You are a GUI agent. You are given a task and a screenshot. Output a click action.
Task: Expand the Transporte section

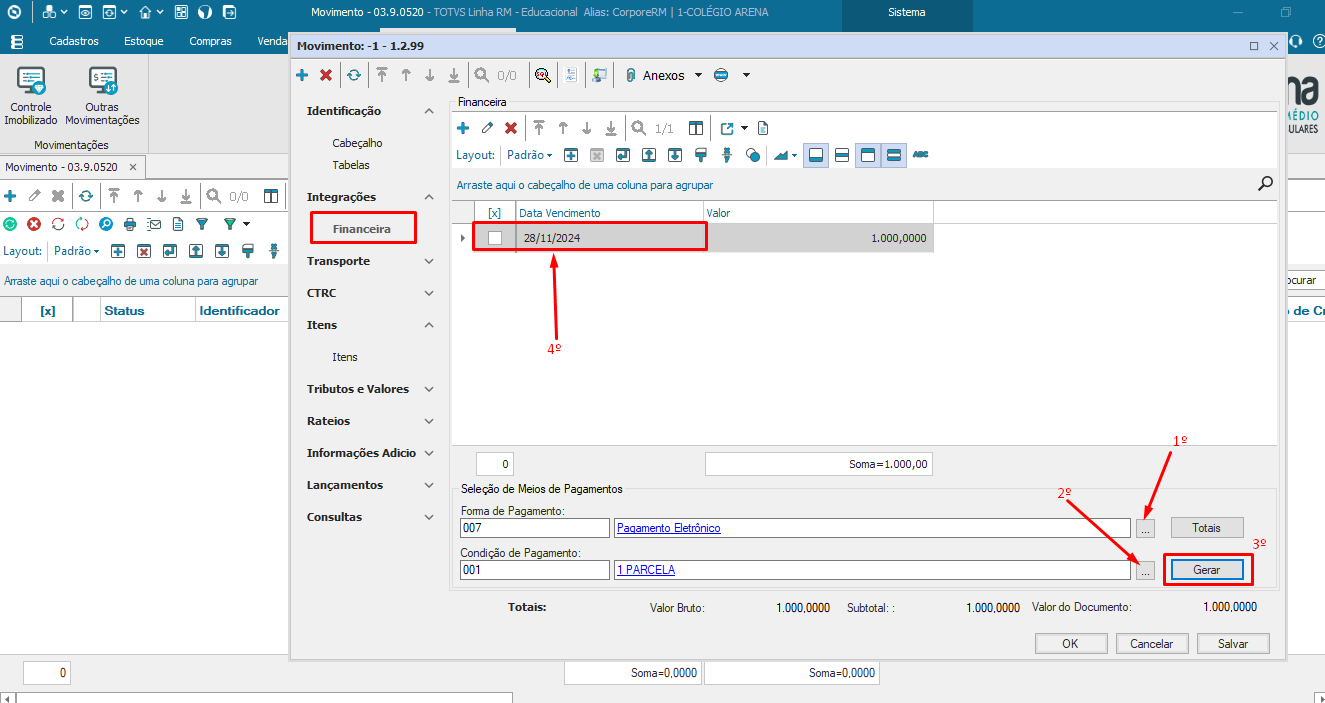point(429,261)
